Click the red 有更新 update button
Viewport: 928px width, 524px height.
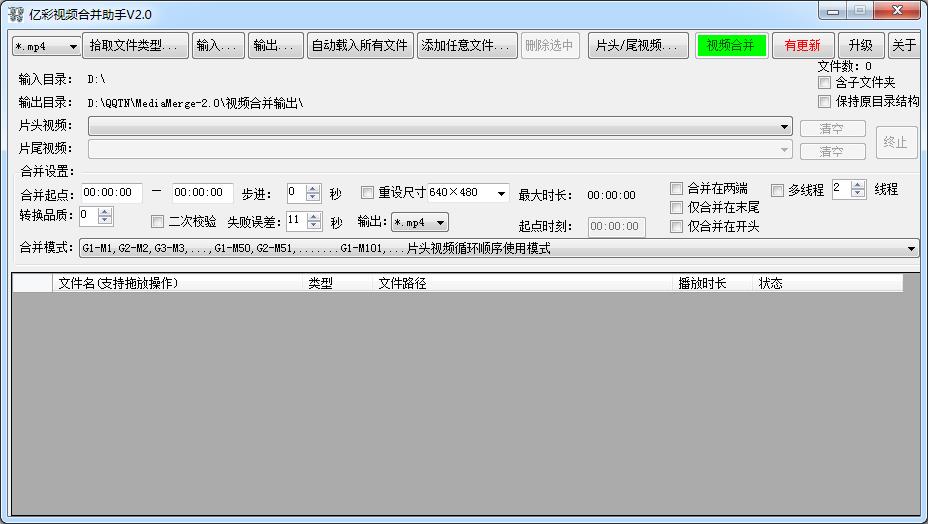coord(802,45)
